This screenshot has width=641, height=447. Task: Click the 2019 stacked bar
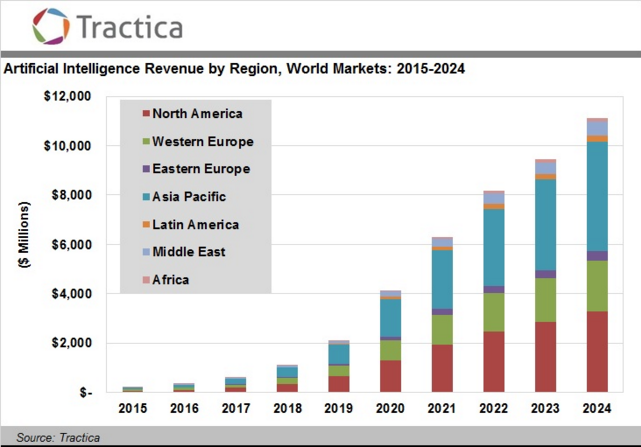(x=339, y=366)
